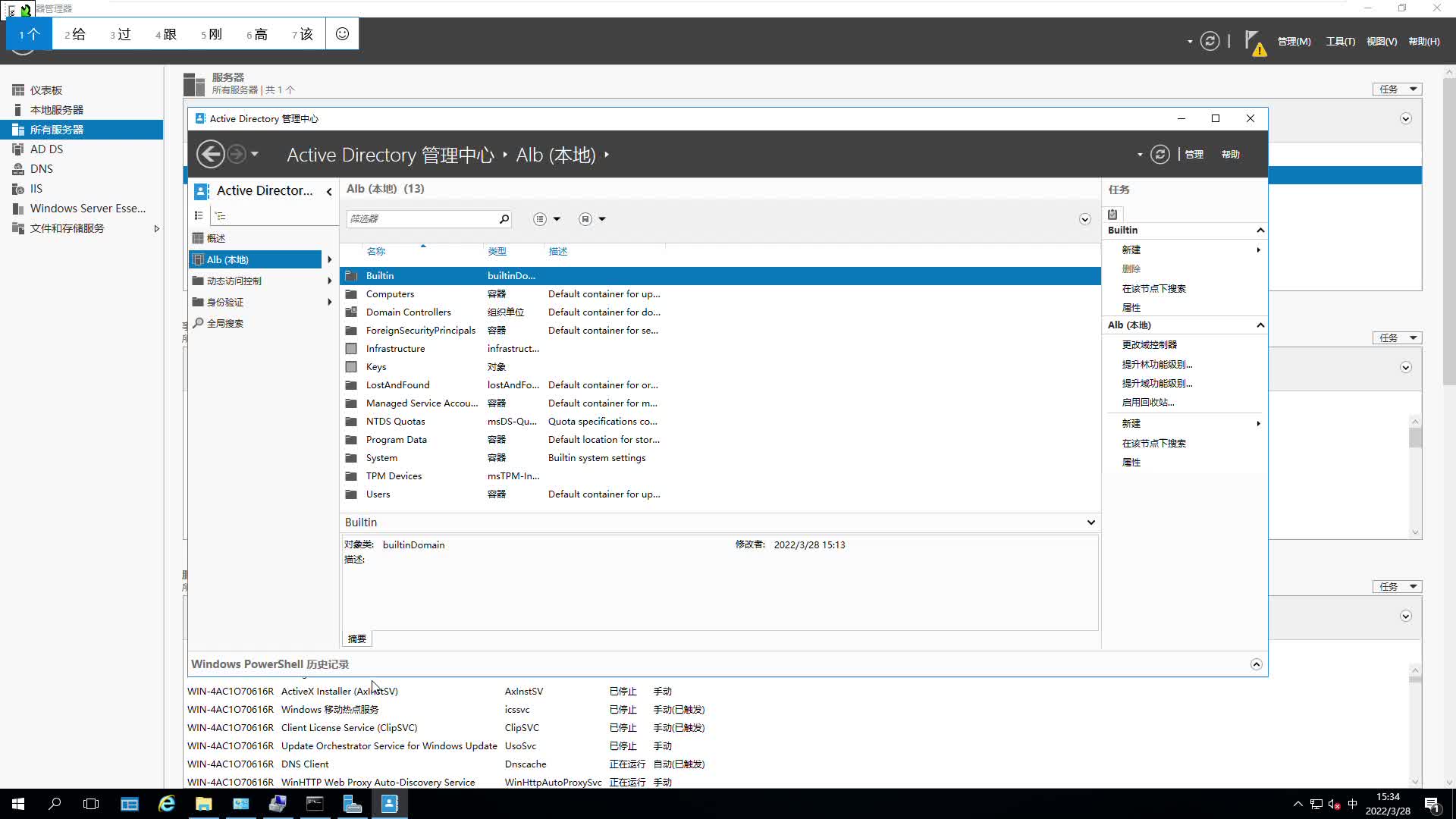Sort list by 类型 column header
Screen dimensions: 1456x819
[x=497, y=252]
